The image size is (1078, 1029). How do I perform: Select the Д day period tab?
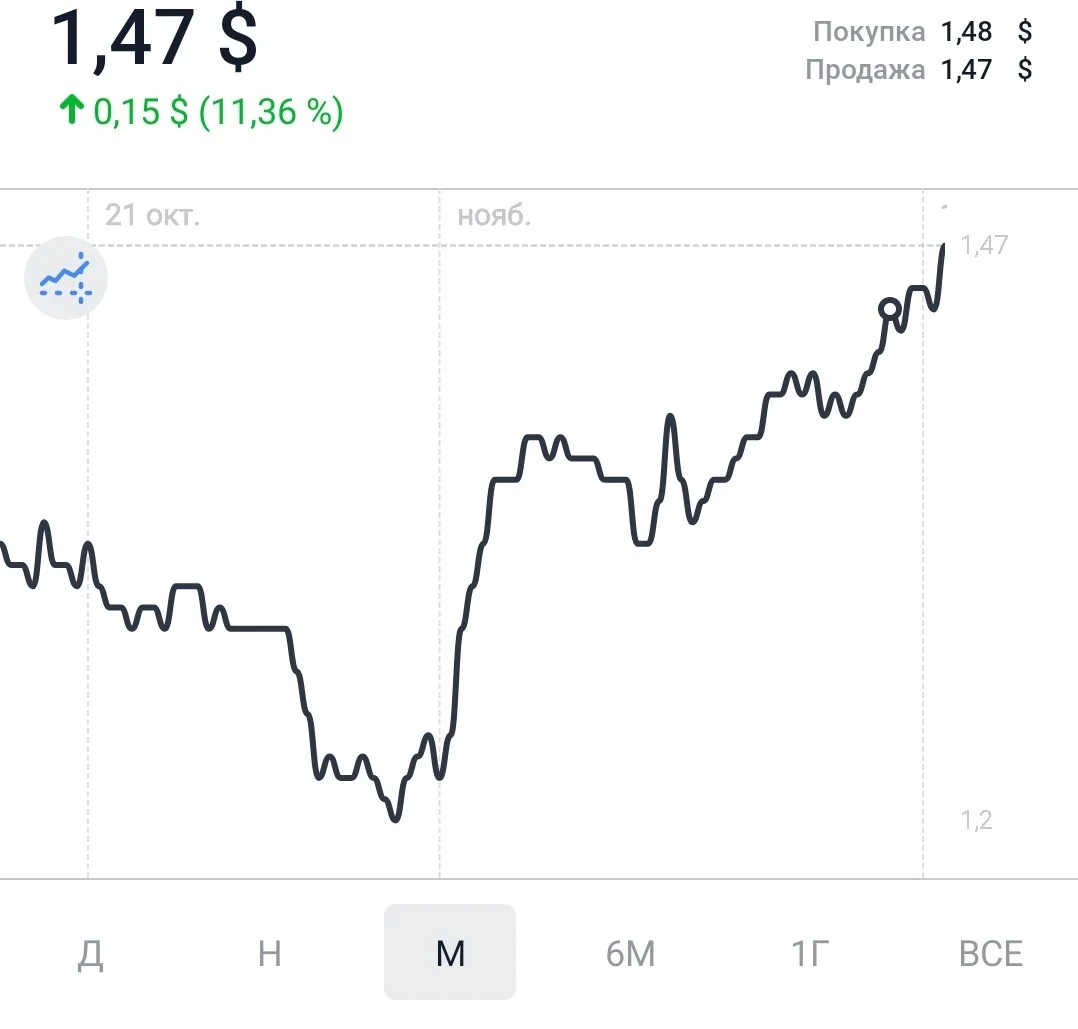pyautogui.click(x=90, y=953)
